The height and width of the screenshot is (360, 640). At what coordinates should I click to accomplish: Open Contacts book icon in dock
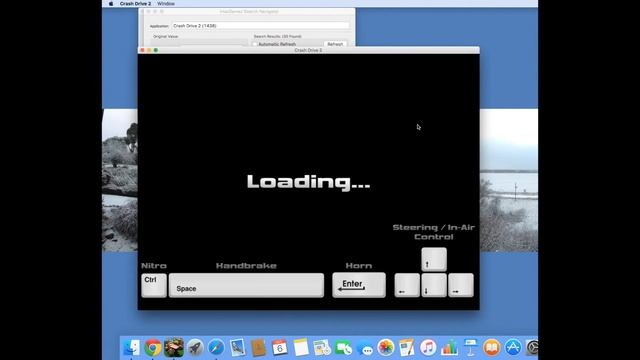click(258, 348)
